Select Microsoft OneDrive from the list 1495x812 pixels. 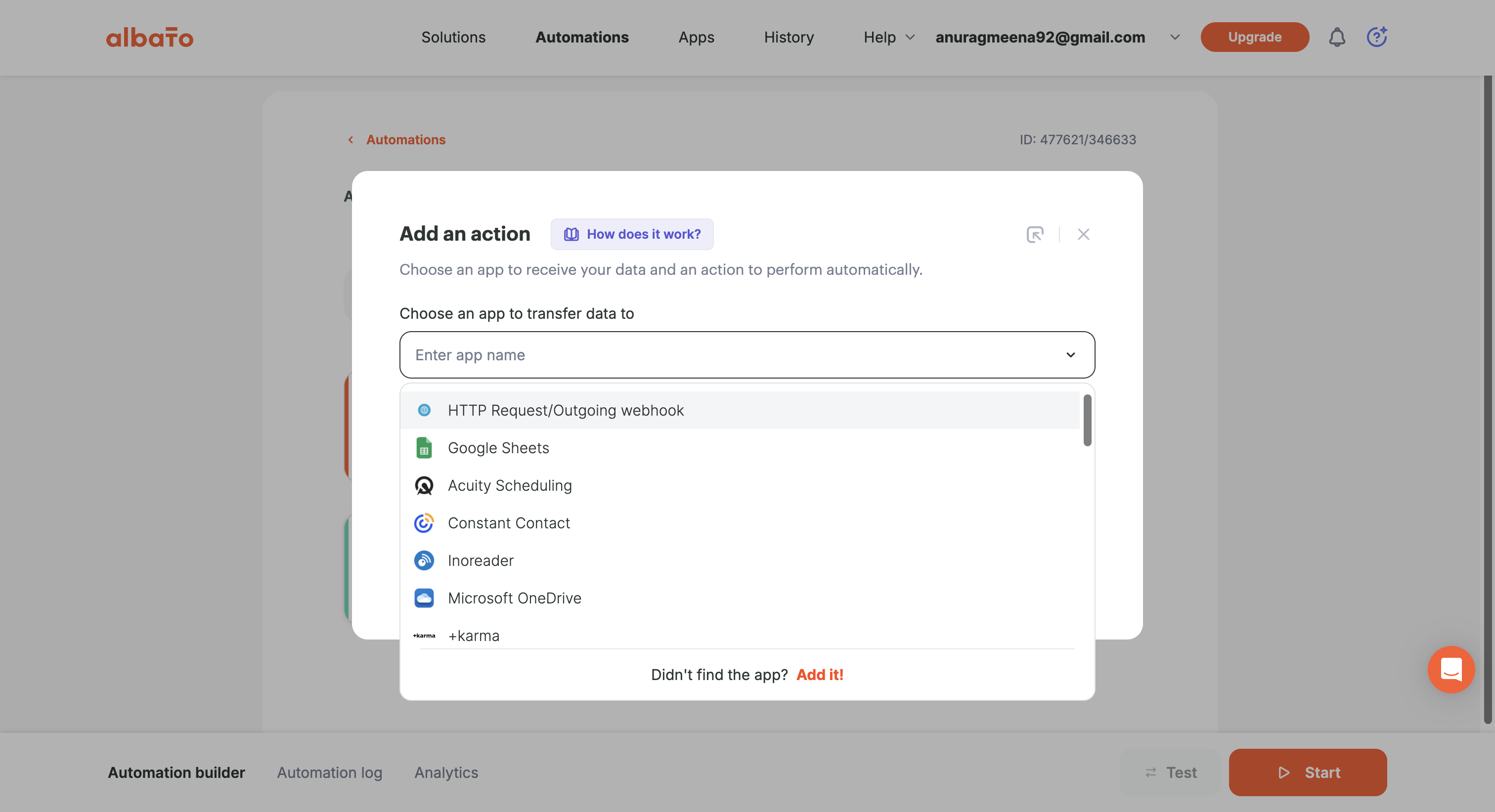point(740,598)
